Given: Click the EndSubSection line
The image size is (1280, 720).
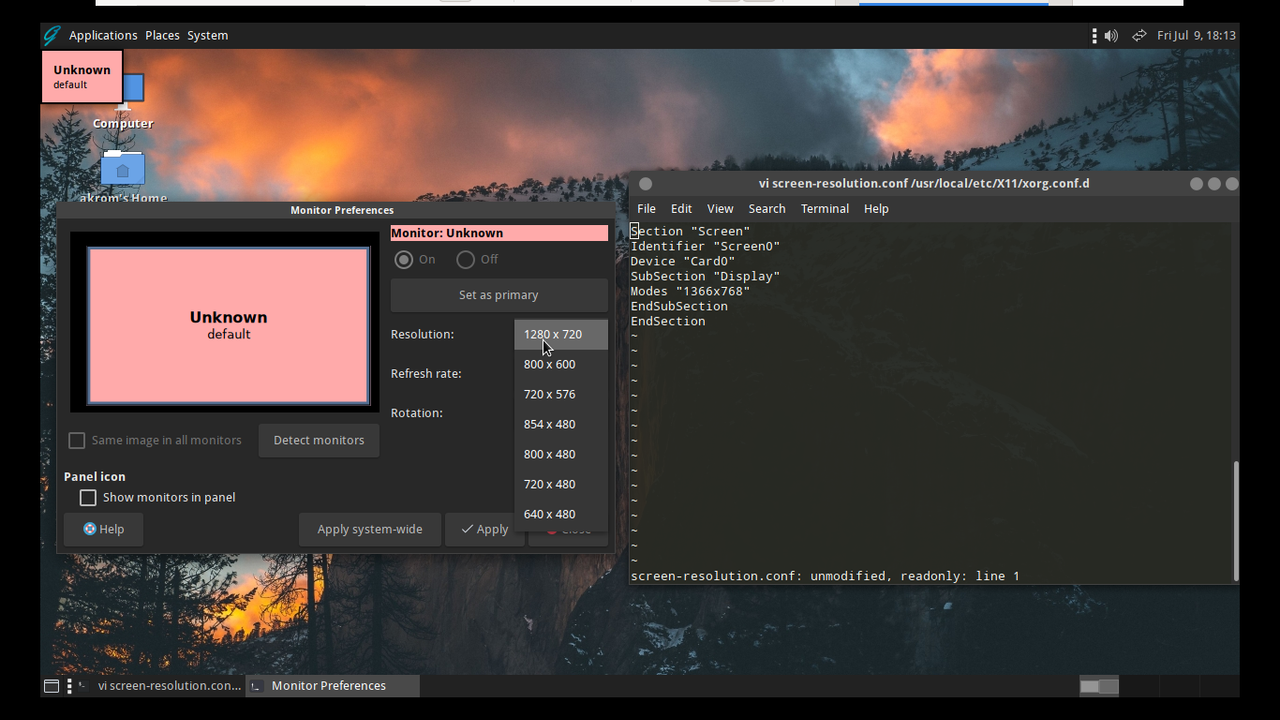Looking at the screenshot, I should [x=679, y=306].
